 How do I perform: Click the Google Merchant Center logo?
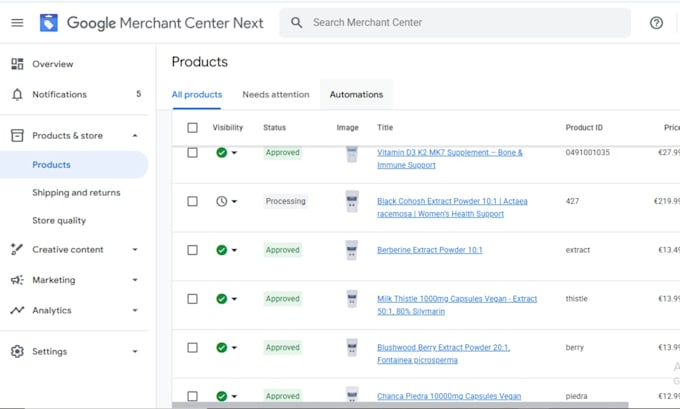click(49, 23)
